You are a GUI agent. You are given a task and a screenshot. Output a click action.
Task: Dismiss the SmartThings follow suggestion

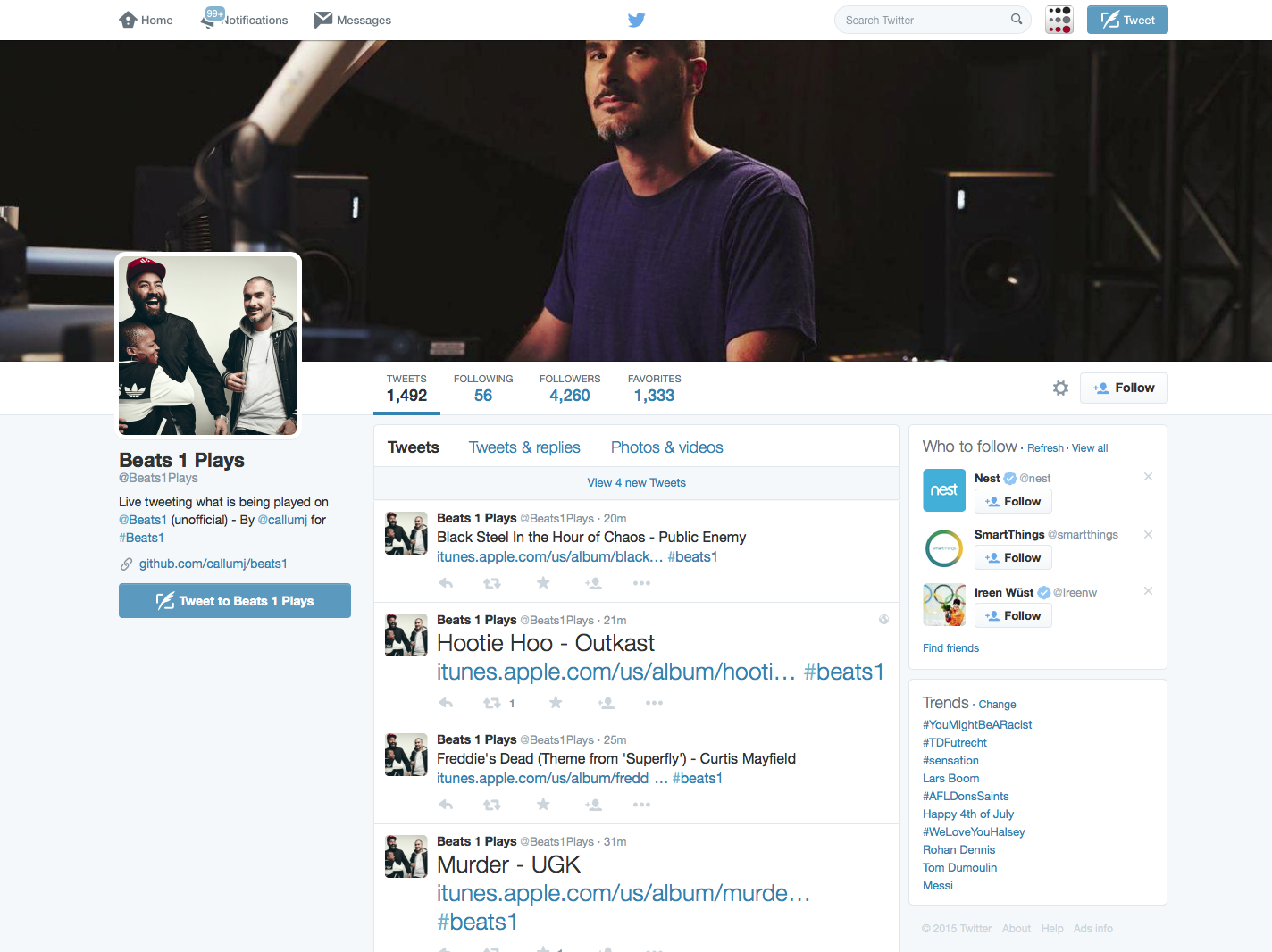point(1148,534)
